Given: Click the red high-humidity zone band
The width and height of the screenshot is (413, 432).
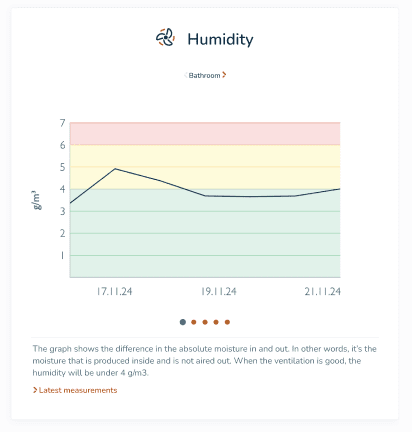Looking at the screenshot, I should (x=205, y=134).
